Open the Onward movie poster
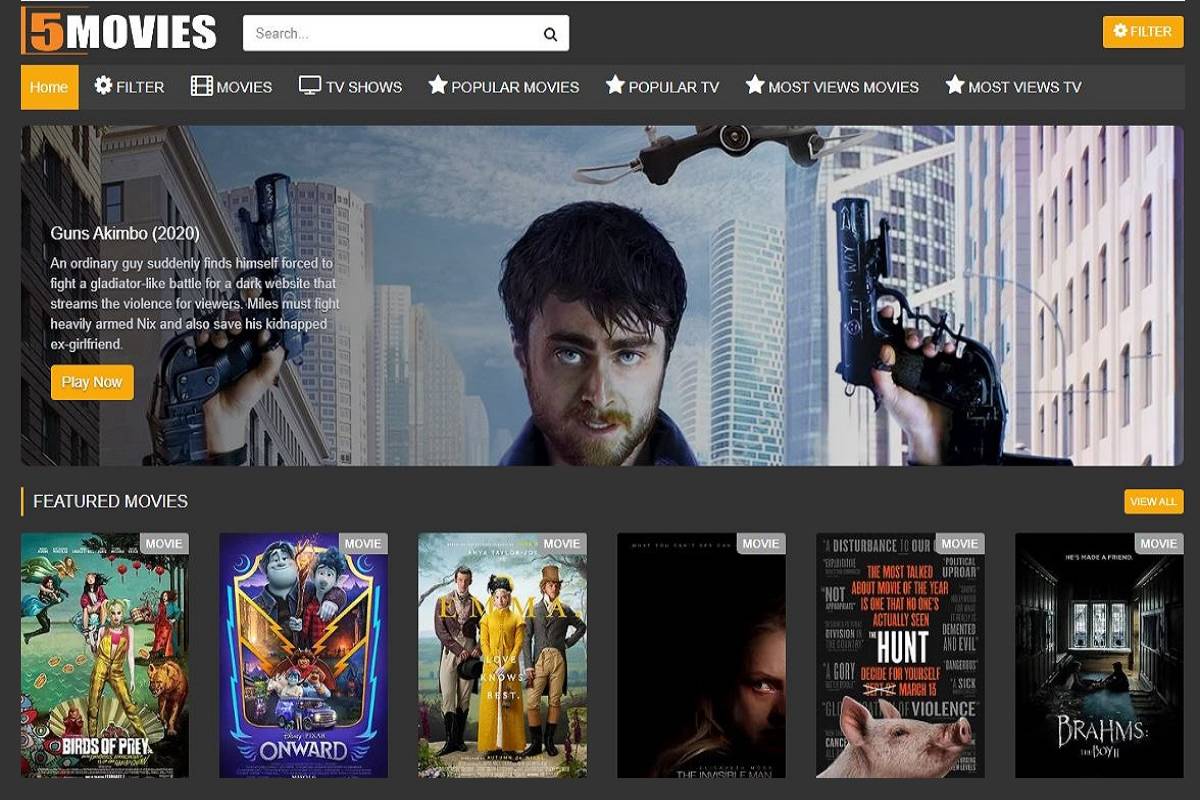The image size is (1200, 800). click(x=304, y=655)
